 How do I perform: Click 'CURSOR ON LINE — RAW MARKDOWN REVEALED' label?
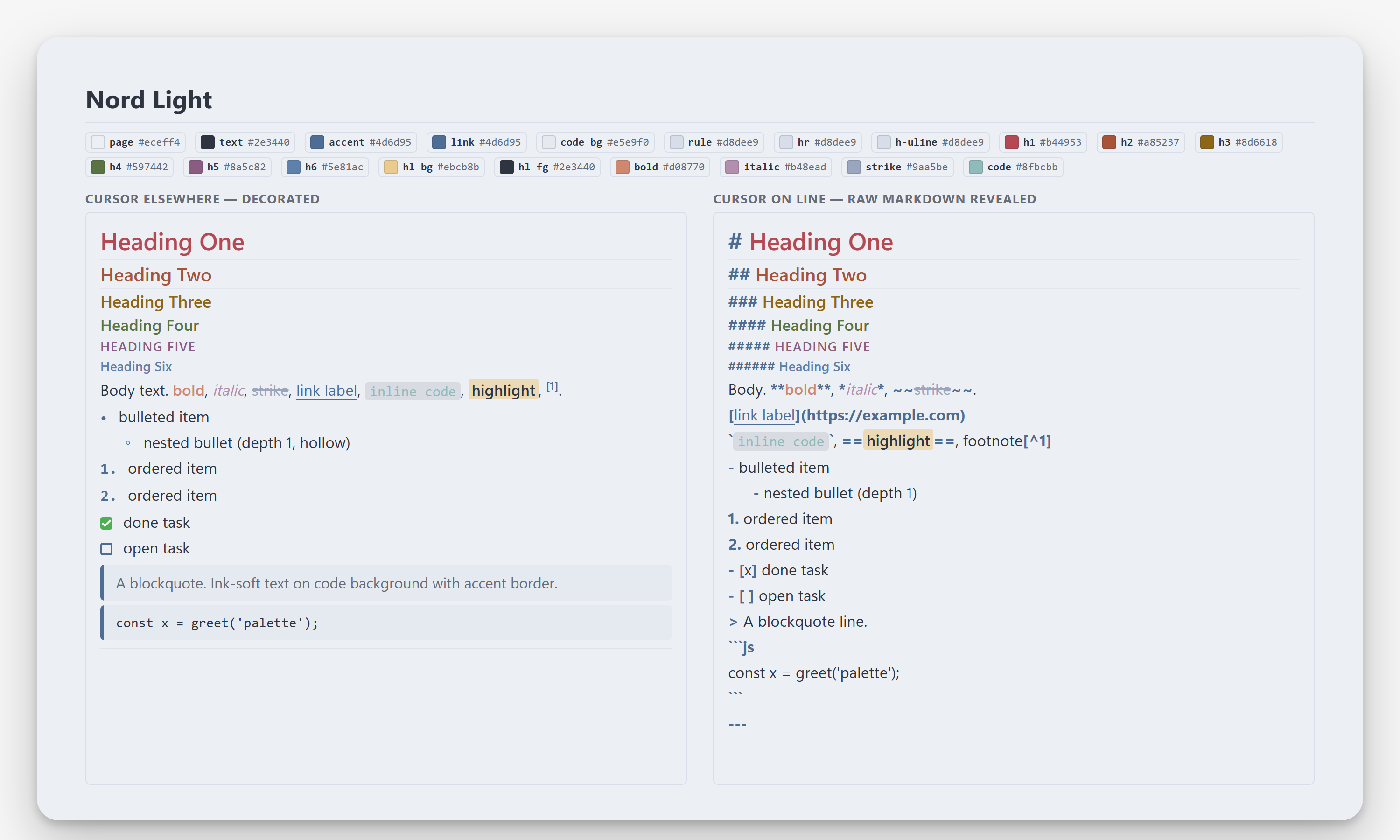pyautogui.click(x=874, y=199)
